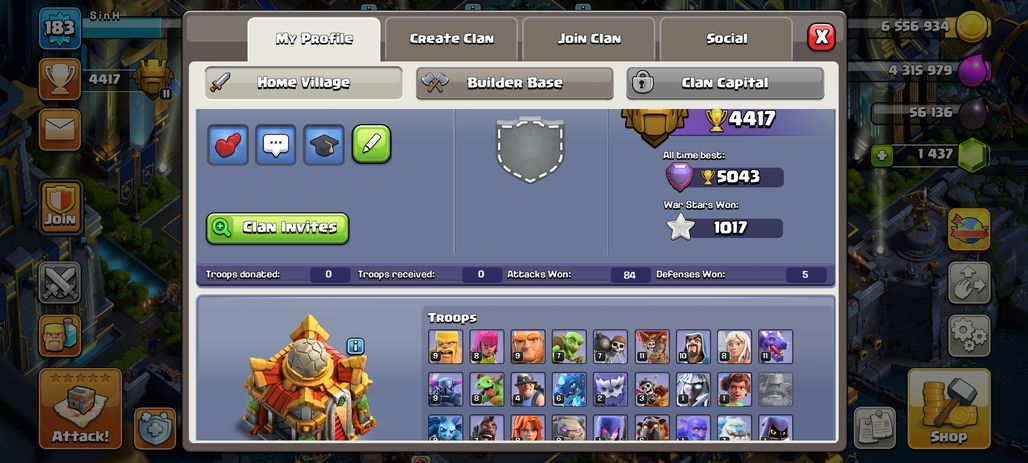Tap the red heart reactions icon
Viewport: 1028px width, 463px height.
tap(228, 144)
